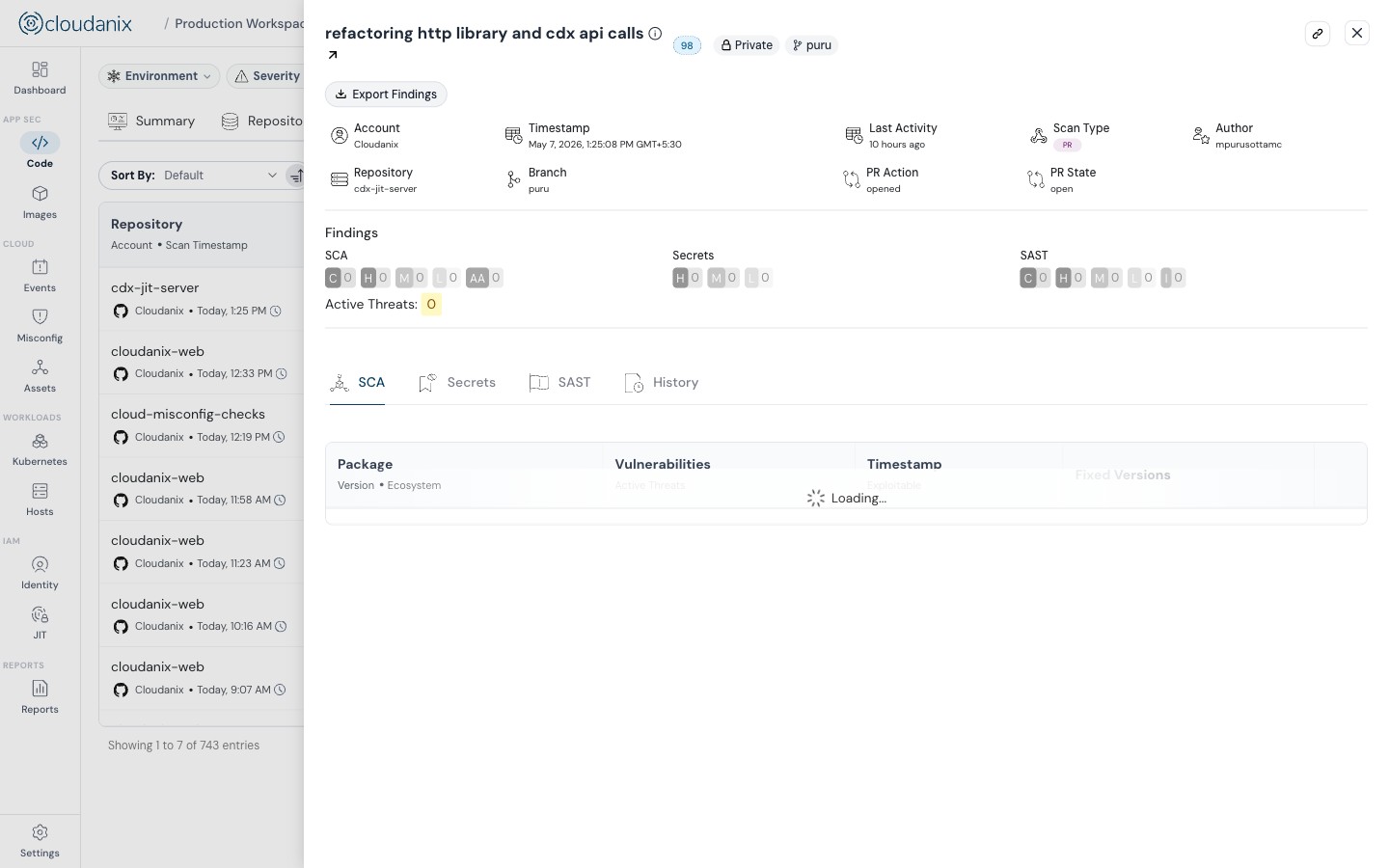
Task: Open cloudanix-web scan from 10:16 AM
Action: pyautogui.click(x=202, y=615)
